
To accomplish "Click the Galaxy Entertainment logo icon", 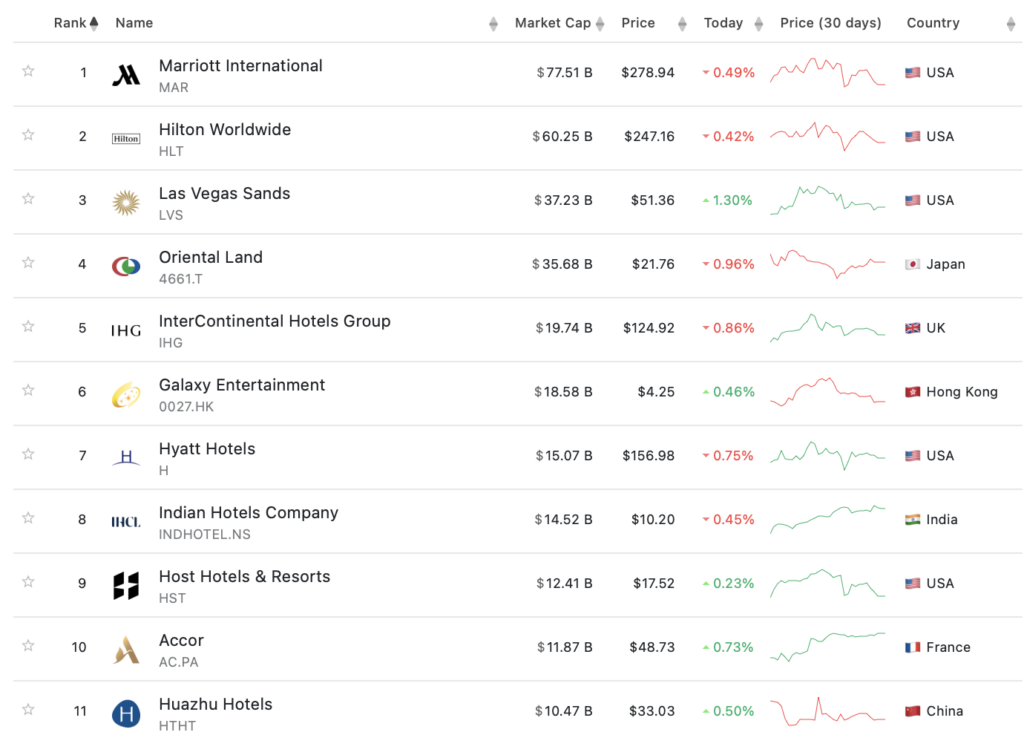I will (x=126, y=394).
